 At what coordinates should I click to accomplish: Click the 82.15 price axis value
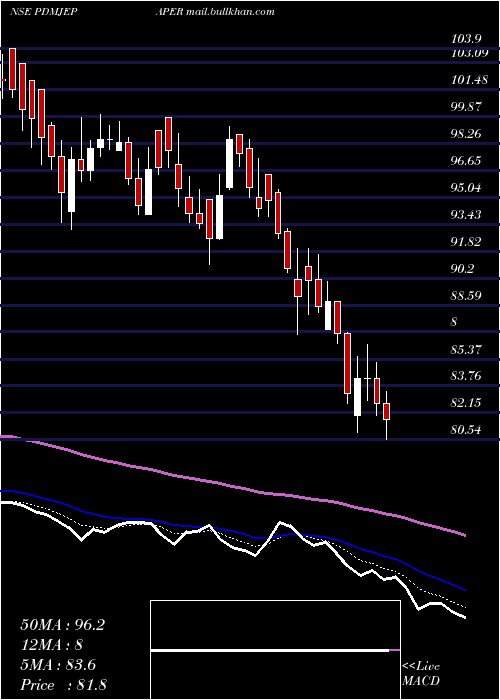click(467, 403)
